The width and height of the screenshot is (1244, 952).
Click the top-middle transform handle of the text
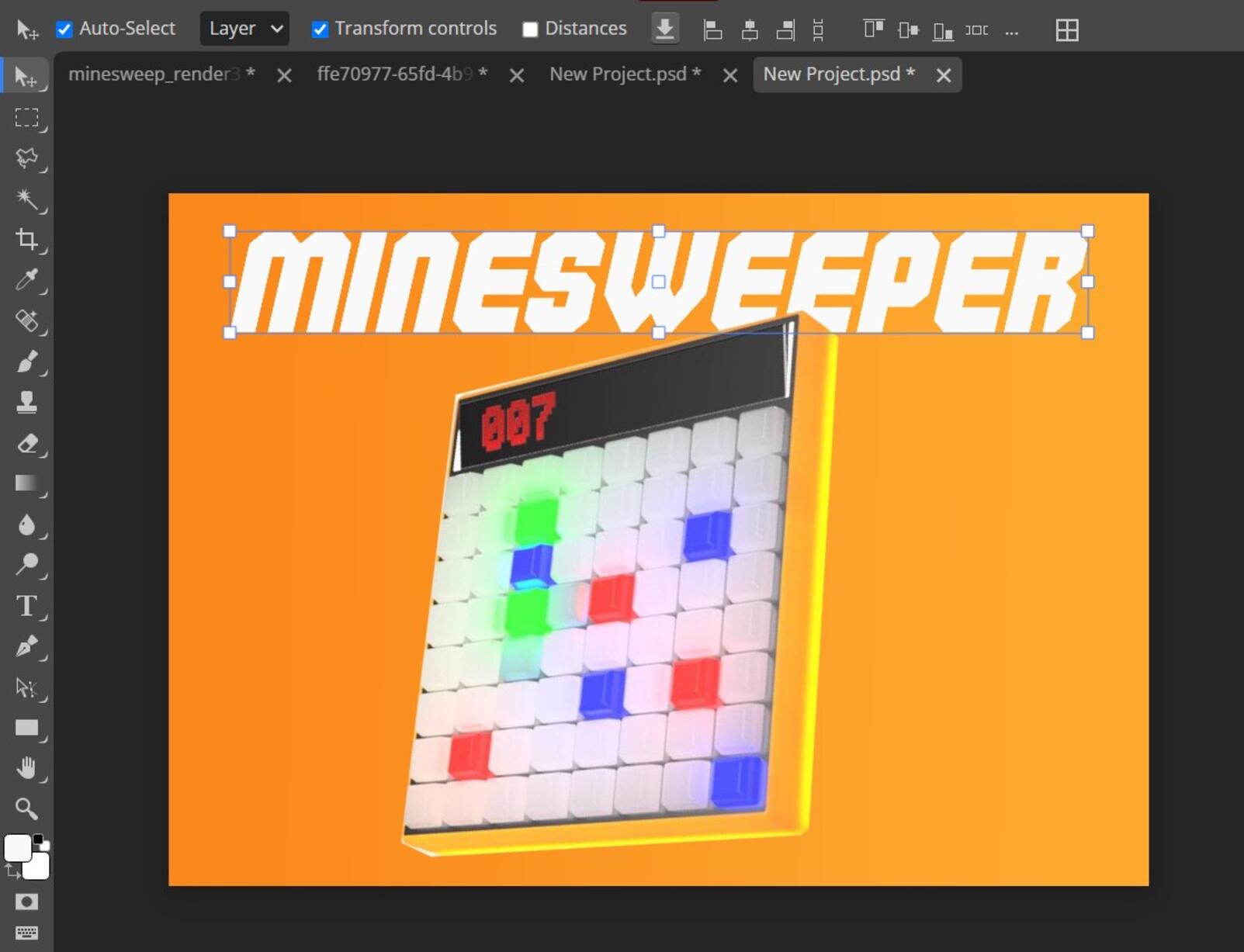coord(658,231)
